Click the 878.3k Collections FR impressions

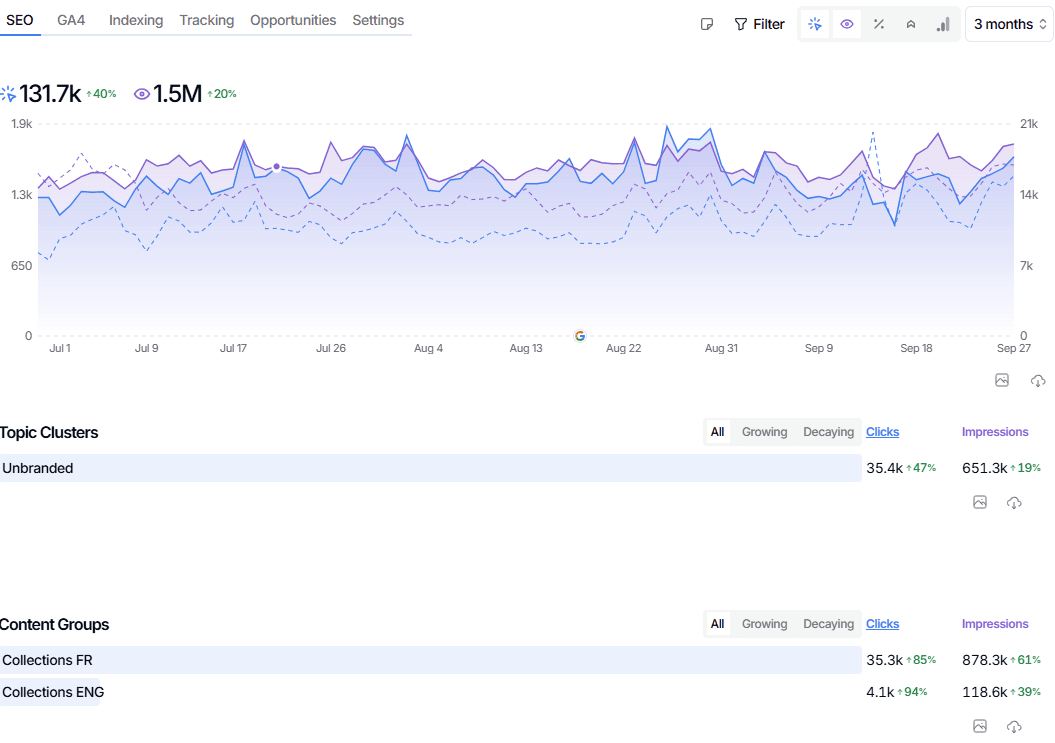[984, 660]
